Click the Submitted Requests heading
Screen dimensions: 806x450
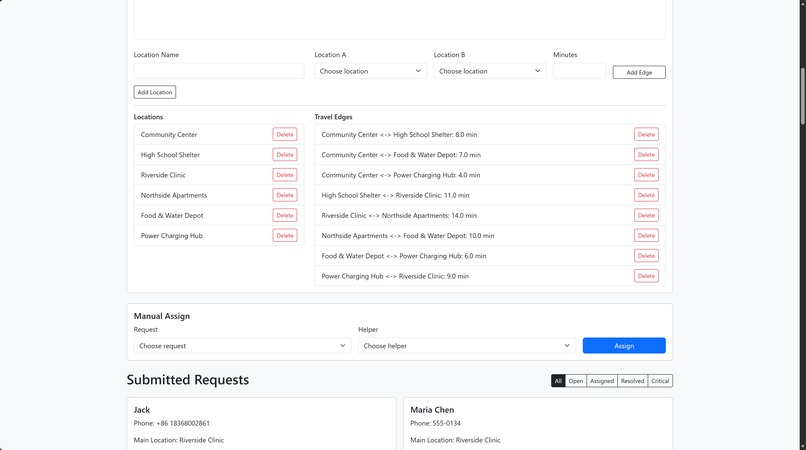tap(188, 380)
